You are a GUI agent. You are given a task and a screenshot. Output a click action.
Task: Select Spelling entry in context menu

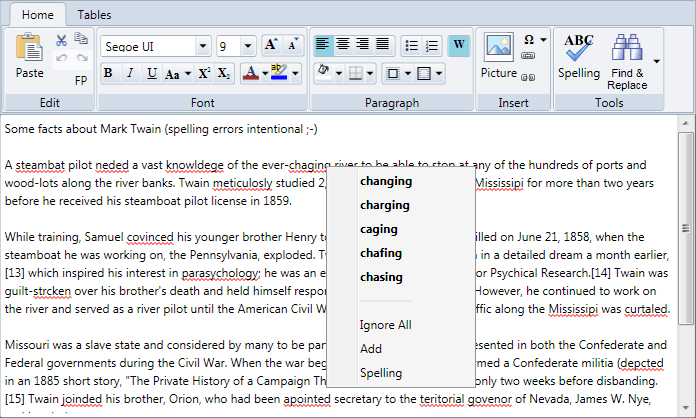coord(381,373)
